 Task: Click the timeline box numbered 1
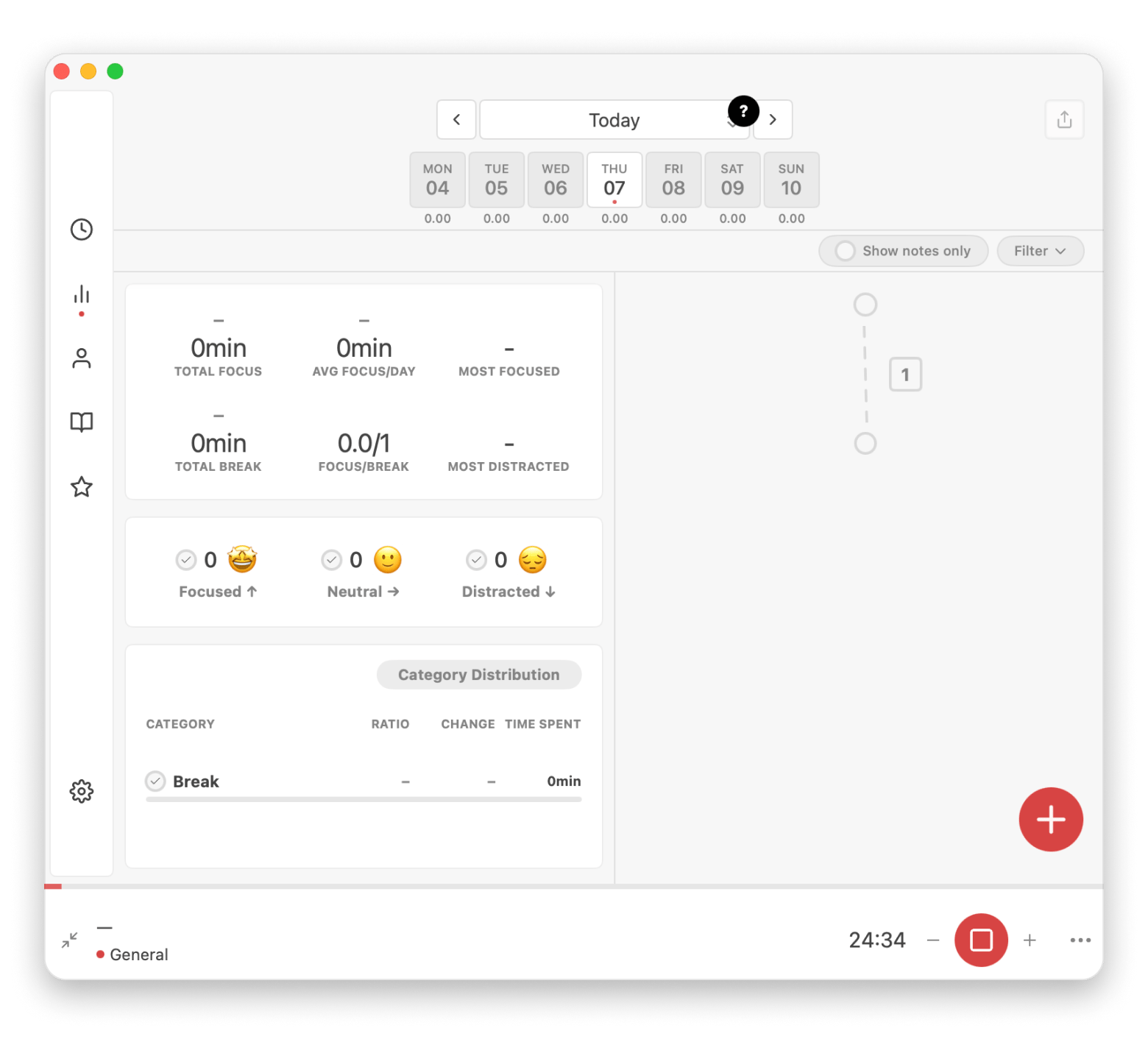click(905, 375)
